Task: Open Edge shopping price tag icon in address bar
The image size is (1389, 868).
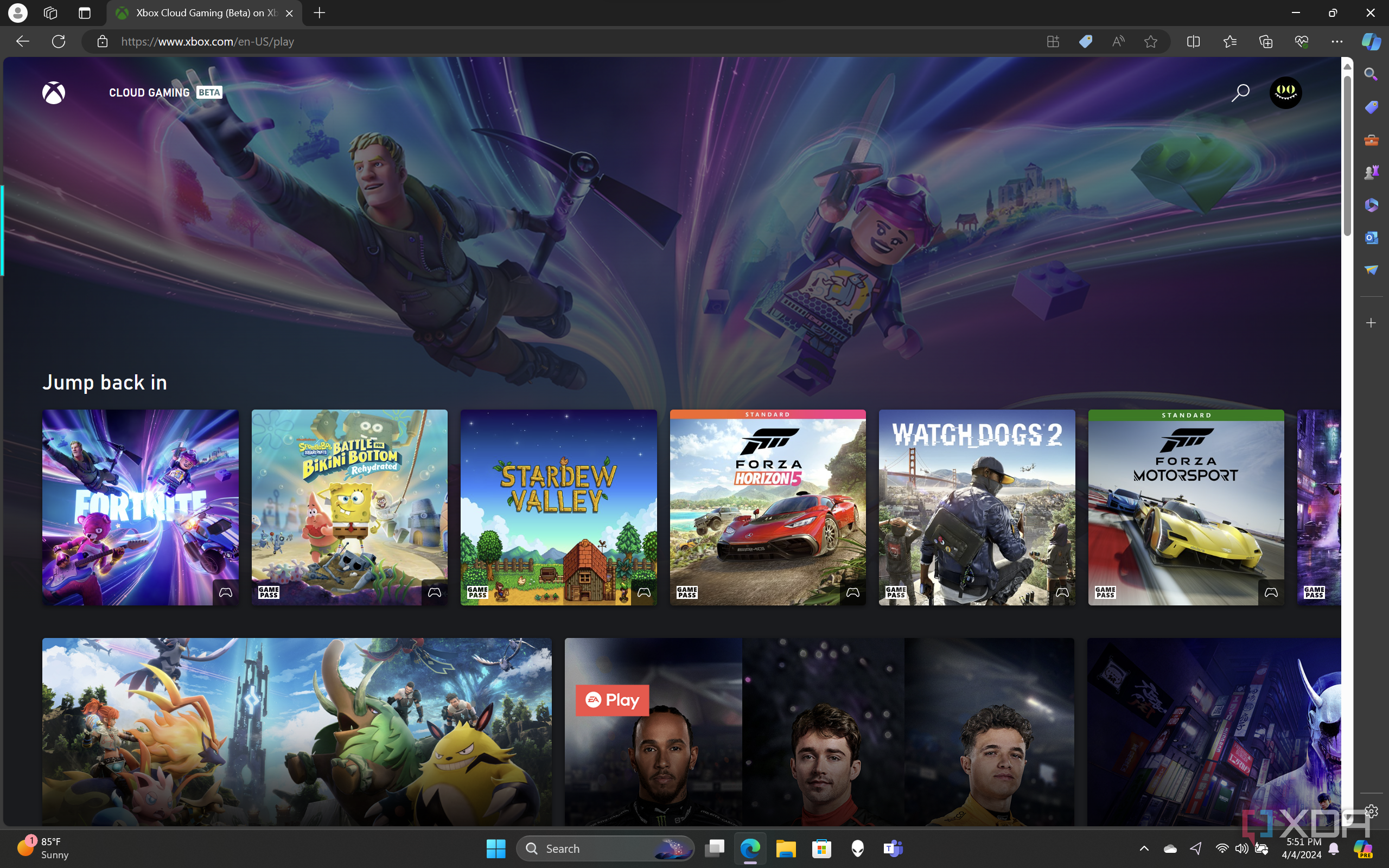Action: (1085, 41)
